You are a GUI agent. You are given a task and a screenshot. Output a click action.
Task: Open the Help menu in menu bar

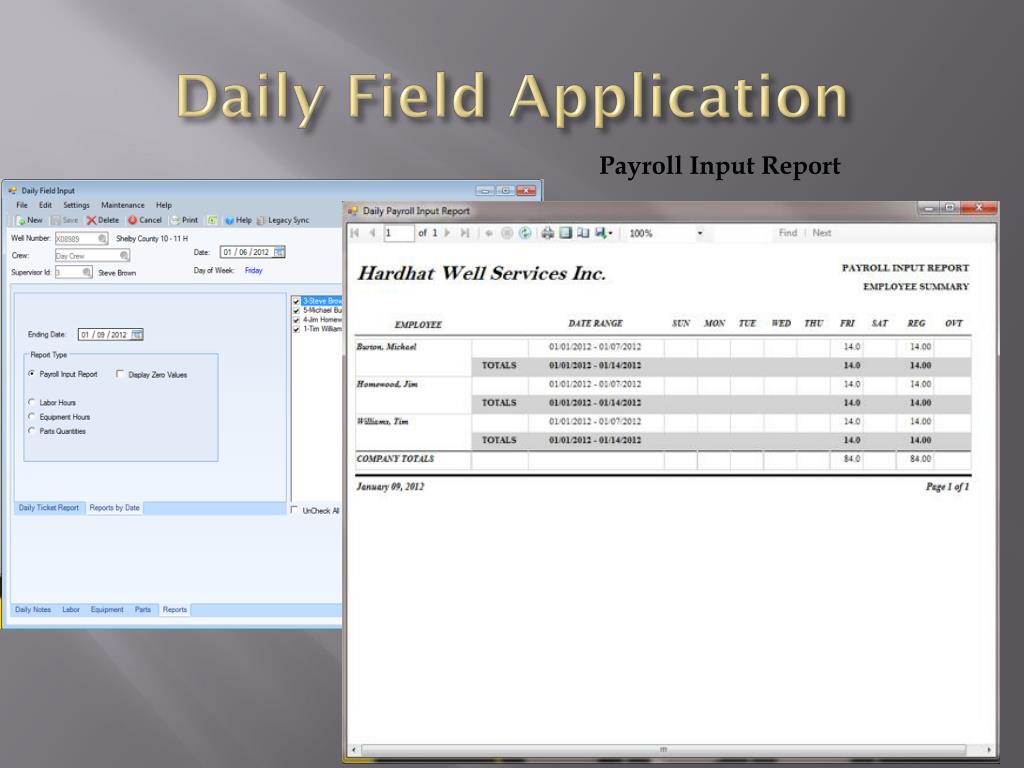click(x=164, y=205)
